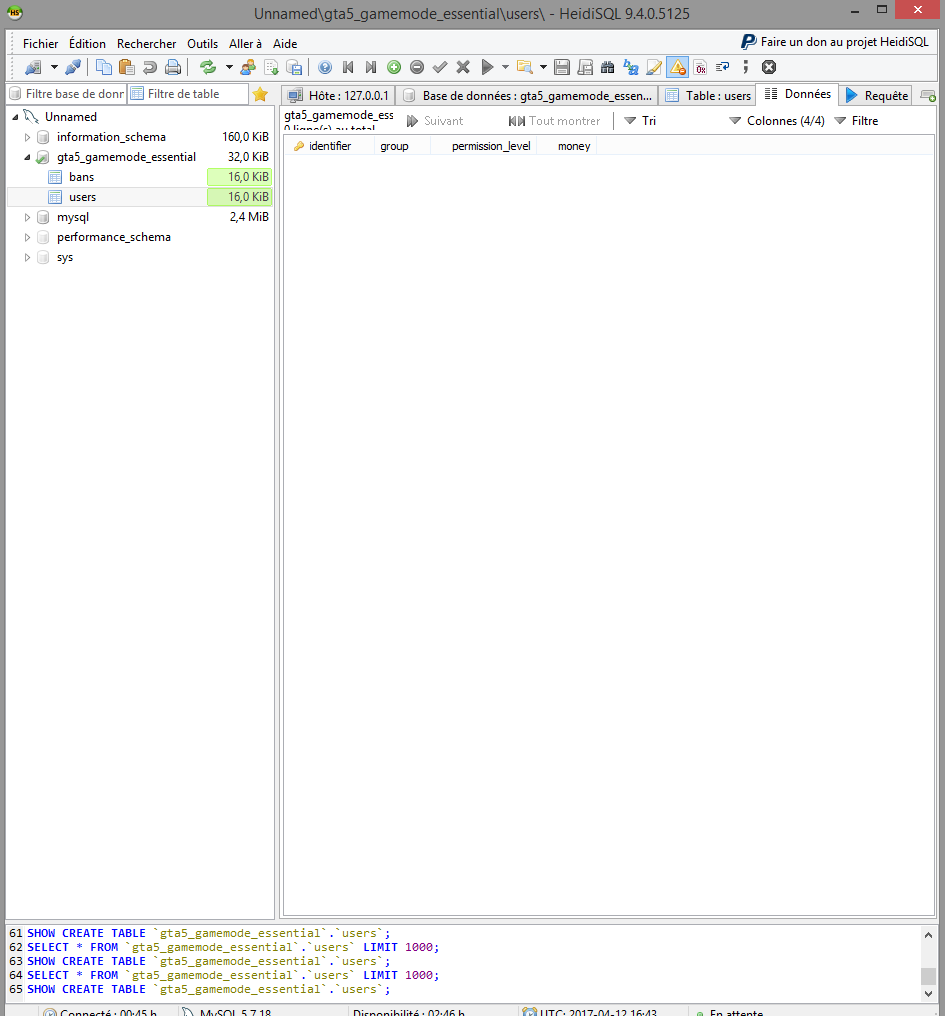Image resolution: width=945 pixels, height=1016 pixels.
Task: Click the database filter input field
Action: coord(67,94)
